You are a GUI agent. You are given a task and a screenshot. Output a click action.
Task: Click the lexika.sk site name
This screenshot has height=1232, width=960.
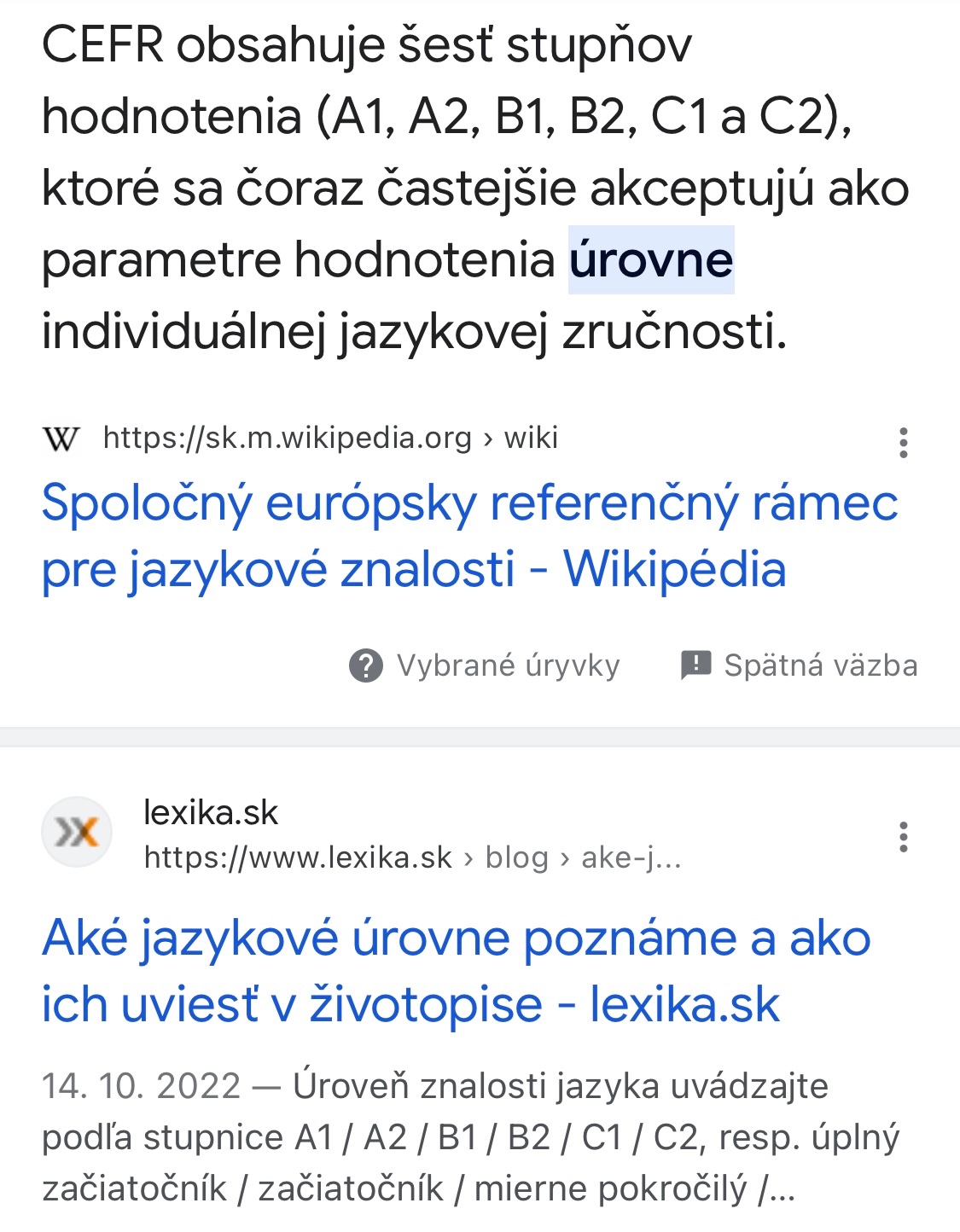point(211,812)
